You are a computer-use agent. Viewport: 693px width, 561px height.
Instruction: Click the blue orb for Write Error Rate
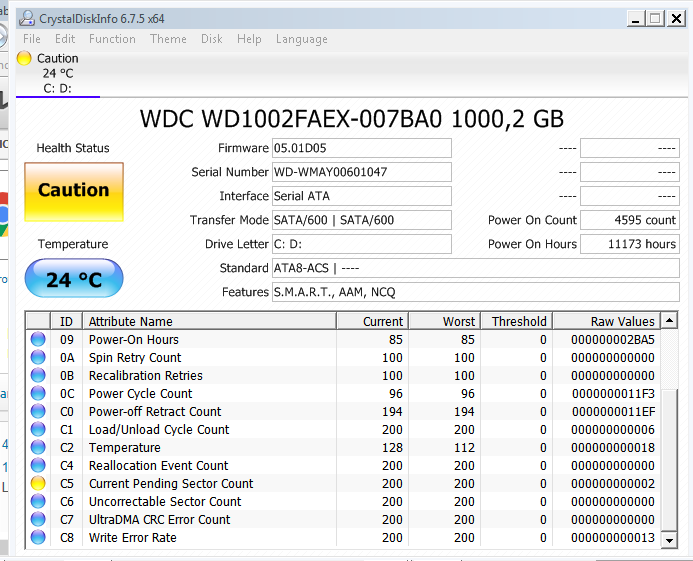point(38,537)
